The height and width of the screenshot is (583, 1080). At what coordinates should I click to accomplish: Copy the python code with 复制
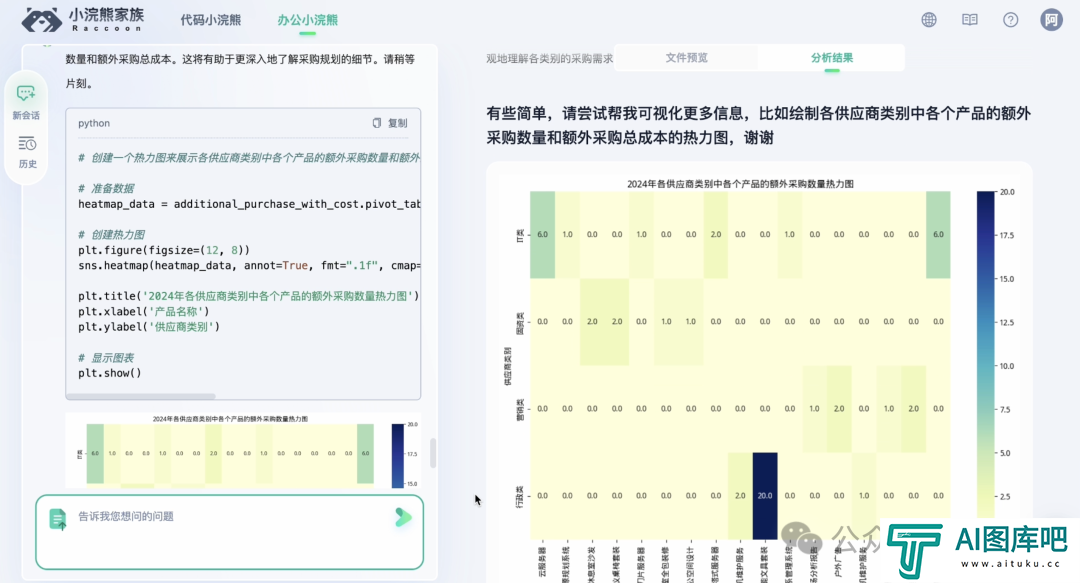390,123
